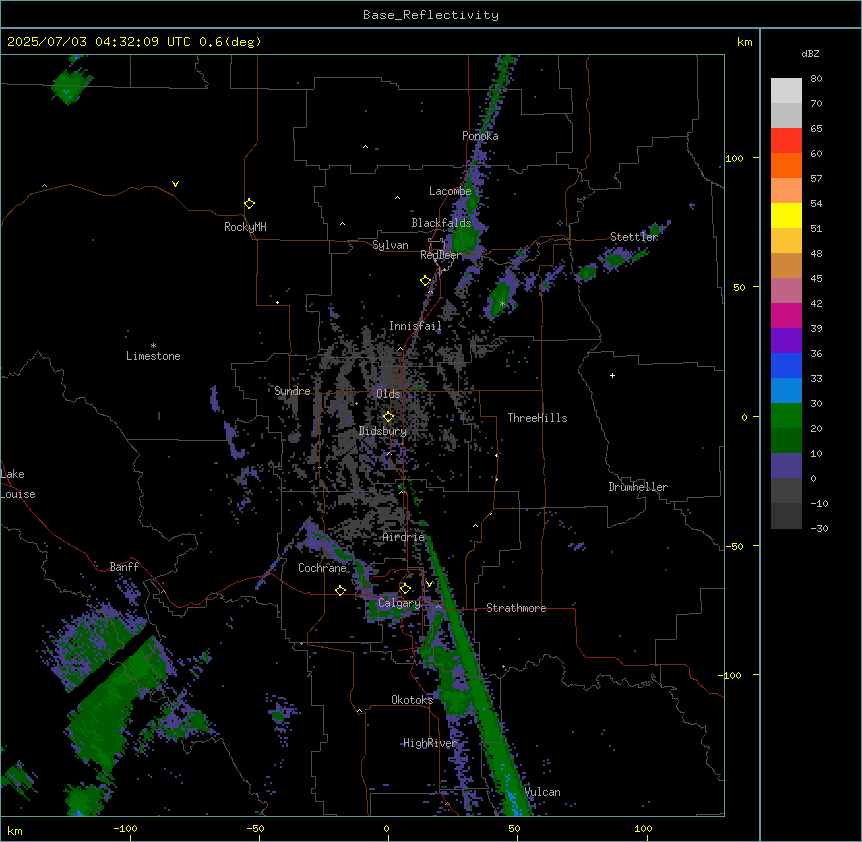Click the 2025/07/03 04:32:09 UTC timestamp
Screen dimensions: 862x842
(99, 42)
